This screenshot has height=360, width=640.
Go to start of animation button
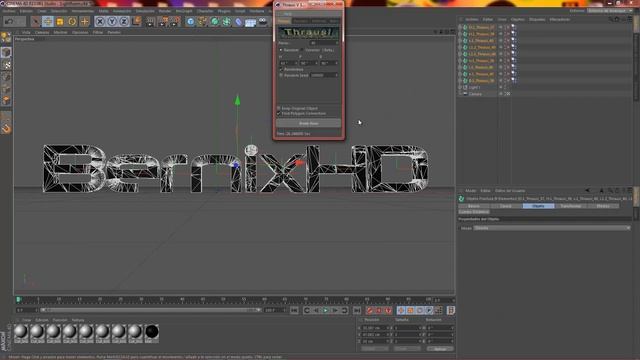[294, 311]
